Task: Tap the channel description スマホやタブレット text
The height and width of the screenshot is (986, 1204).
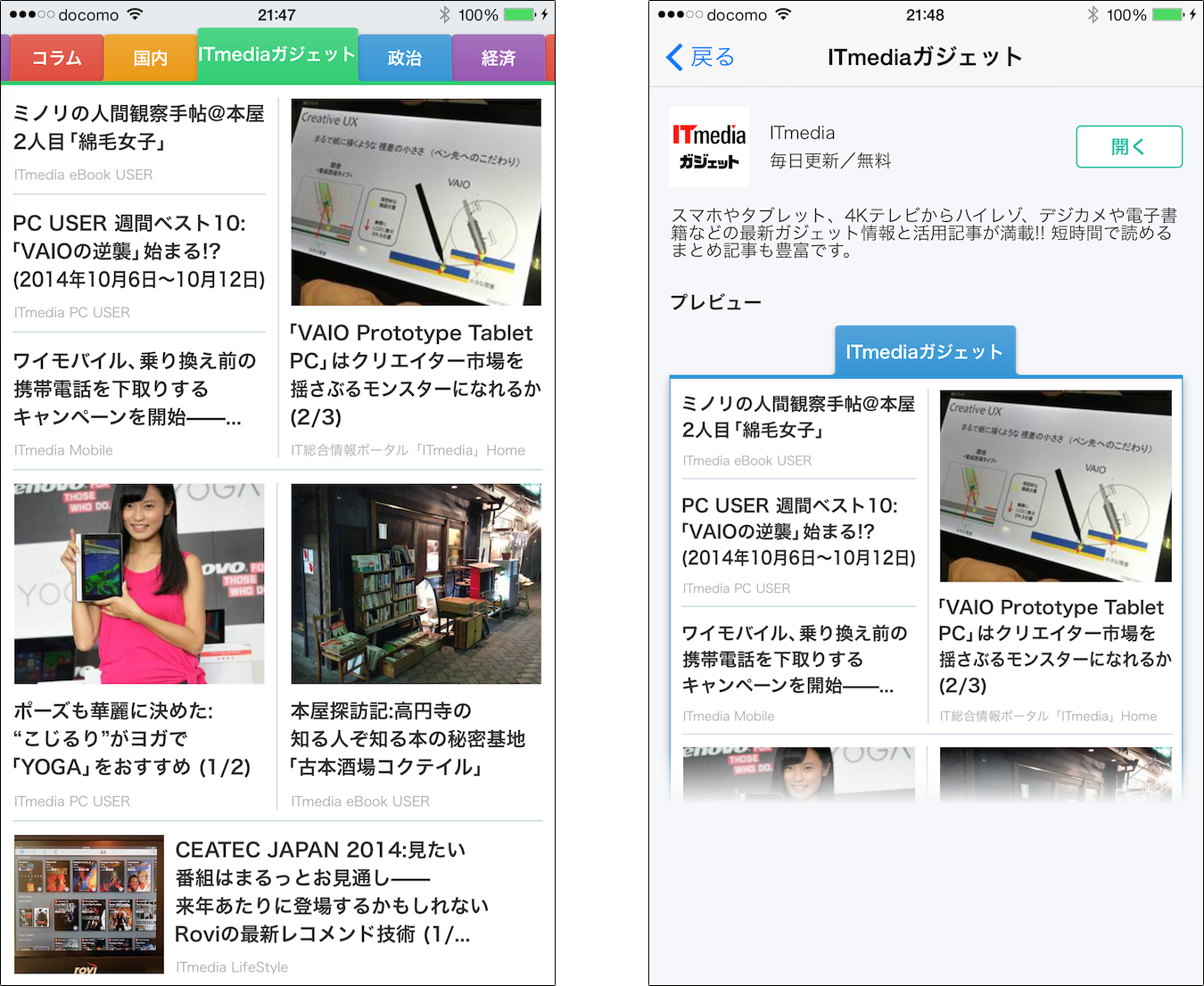Action: 924,233
